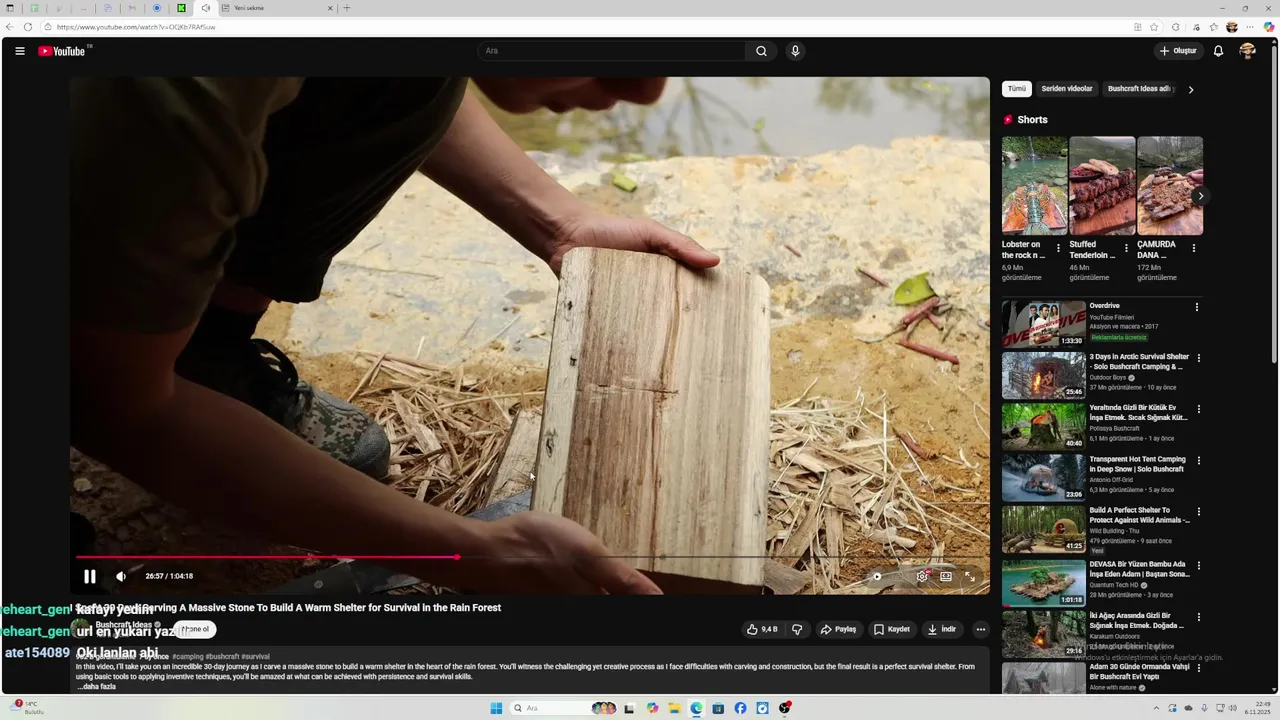Viewport: 1280px width, 720px height.
Task: Open Lobster on the rock short
Action: pos(1034,186)
